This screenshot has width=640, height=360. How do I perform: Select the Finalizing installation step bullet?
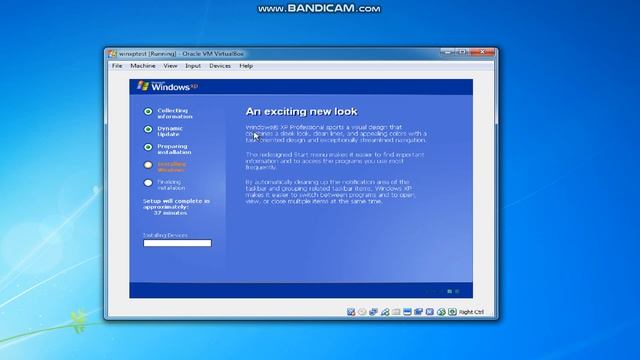coord(148,183)
